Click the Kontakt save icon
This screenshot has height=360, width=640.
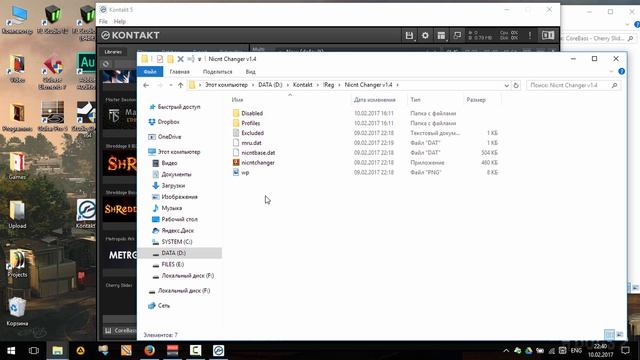(409, 36)
